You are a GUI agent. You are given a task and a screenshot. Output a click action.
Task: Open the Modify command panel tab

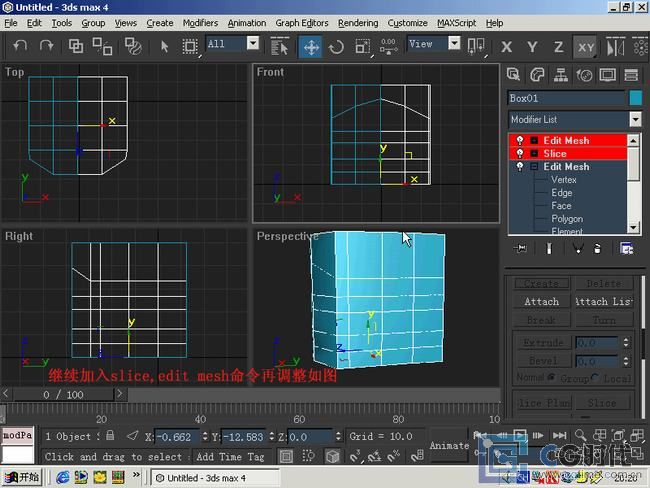pyautogui.click(x=537, y=75)
